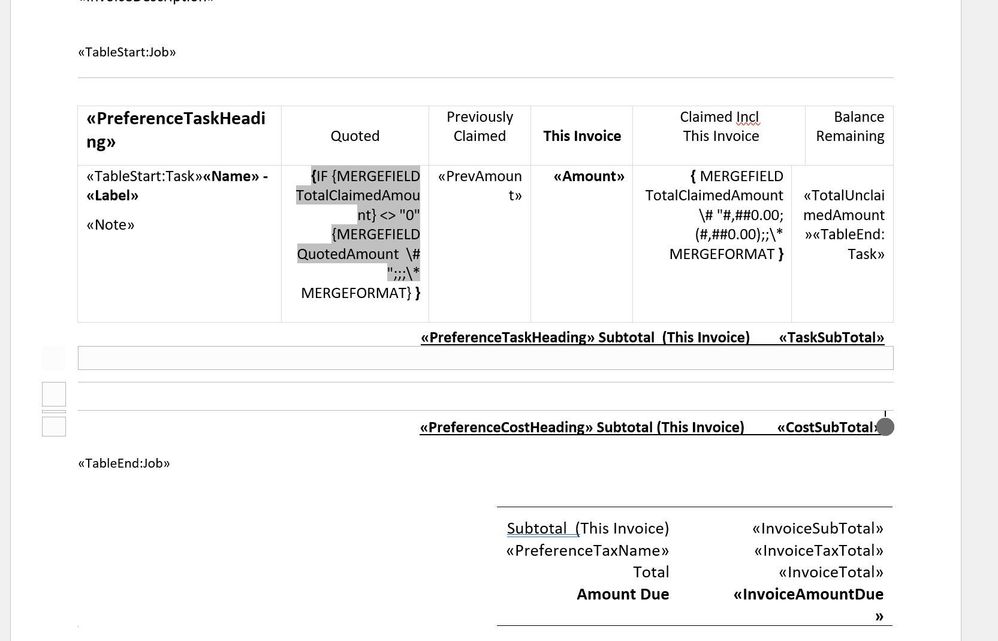This screenshot has height=641, width=998.
Task: Click the Balance Remaining column header
Action: [850, 127]
